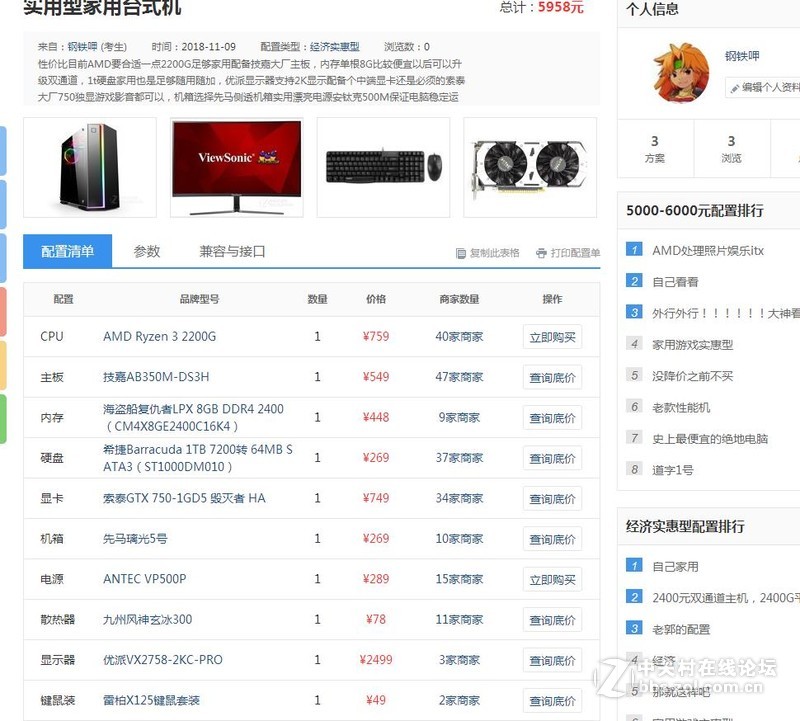Click 立即购买 for ANTEC VP500P
Screen dimensions: 800x721
point(553,580)
